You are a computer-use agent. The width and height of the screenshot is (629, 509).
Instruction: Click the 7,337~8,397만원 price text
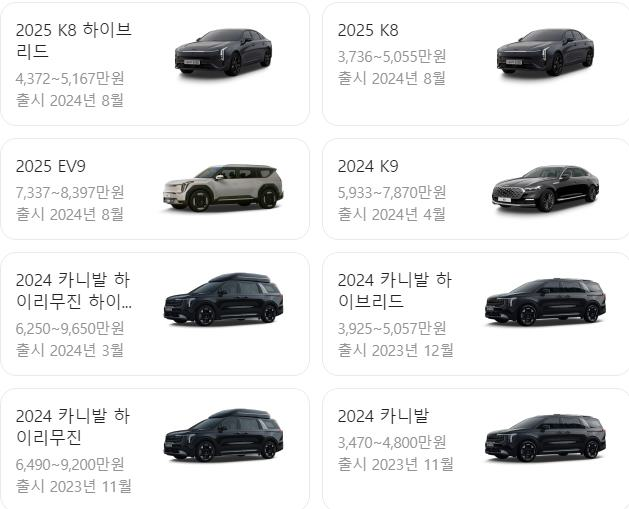point(70,193)
